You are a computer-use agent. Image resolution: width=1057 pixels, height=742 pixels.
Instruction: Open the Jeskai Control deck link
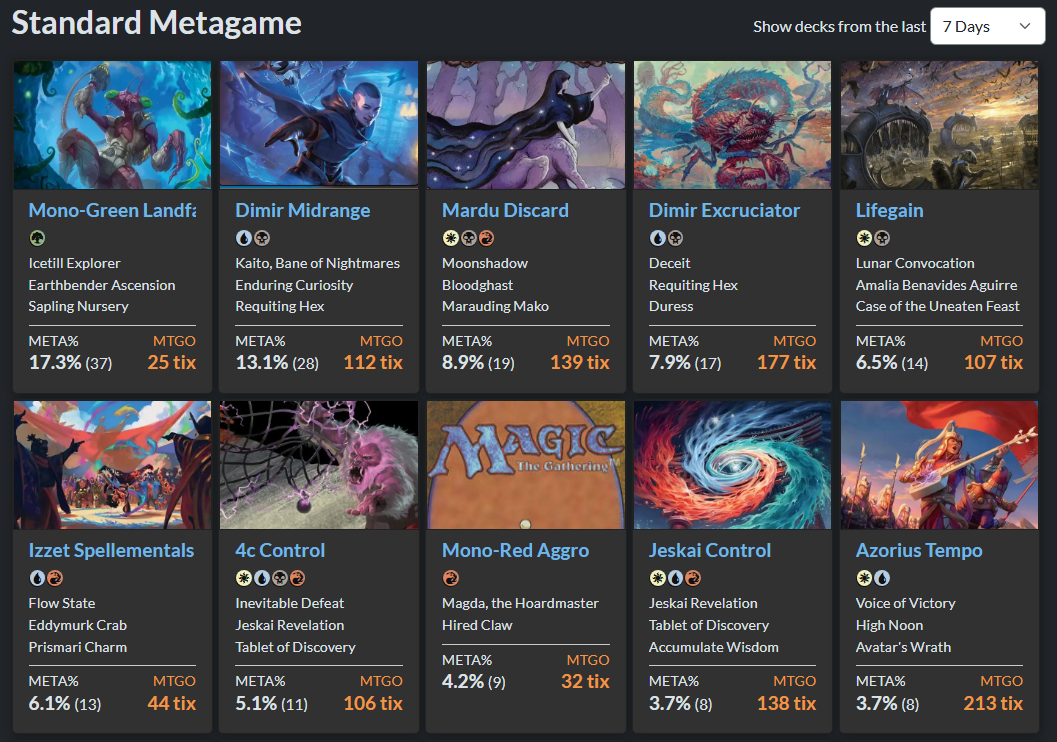point(710,551)
